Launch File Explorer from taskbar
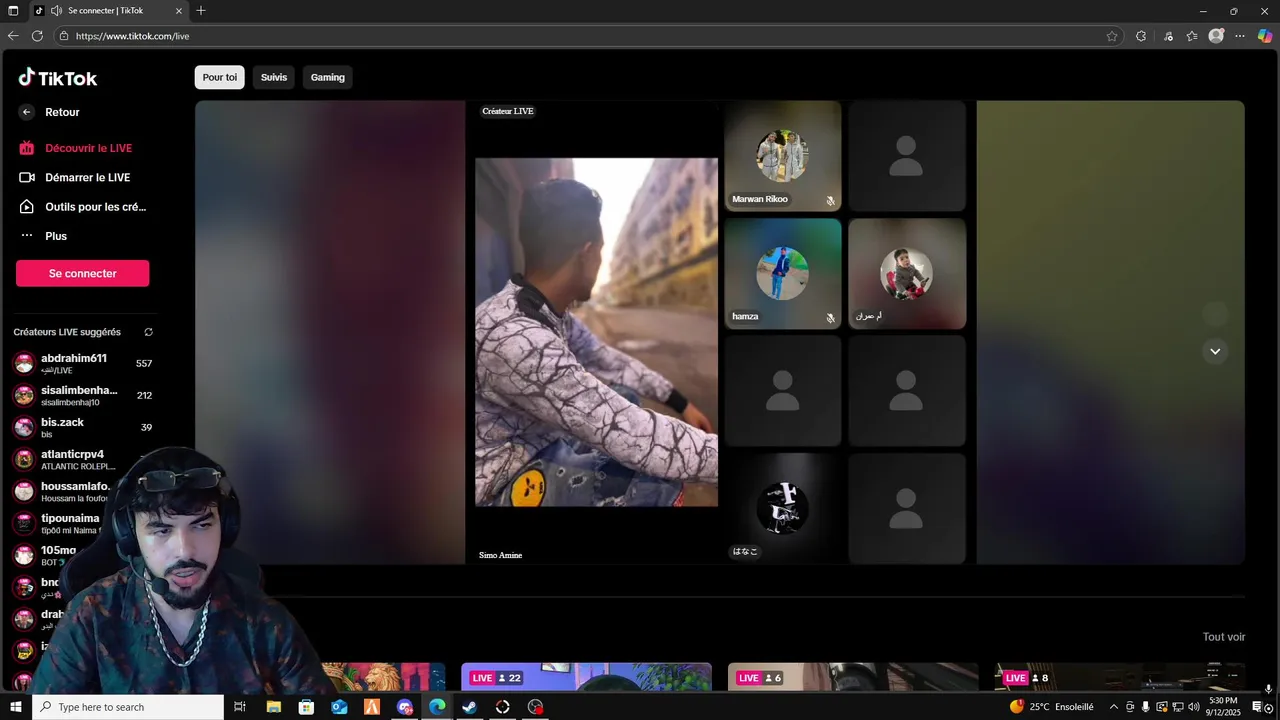This screenshot has height=720, width=1280. click(273, 707)
